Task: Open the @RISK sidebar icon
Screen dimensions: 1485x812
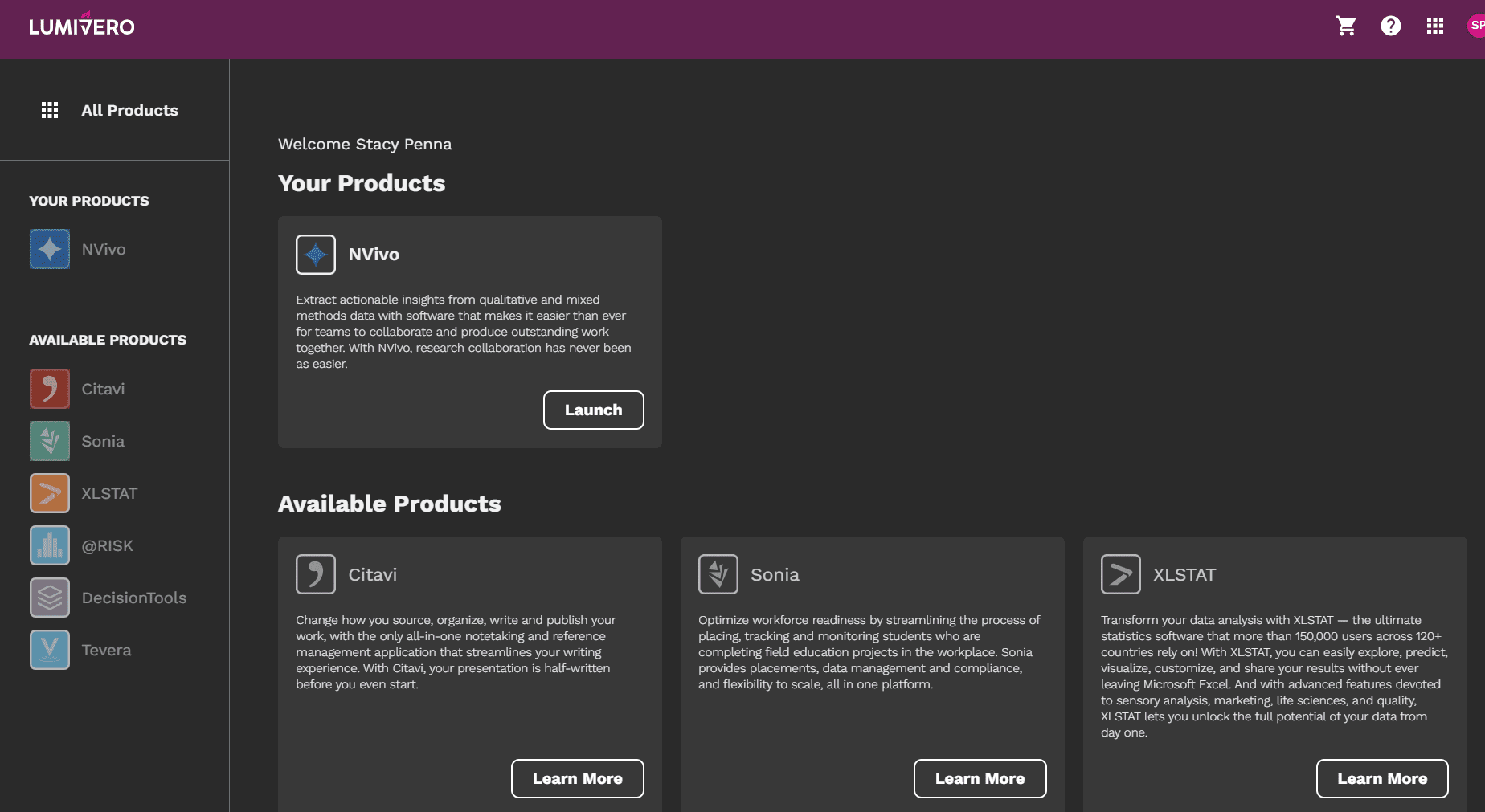Action: point(50,545)
